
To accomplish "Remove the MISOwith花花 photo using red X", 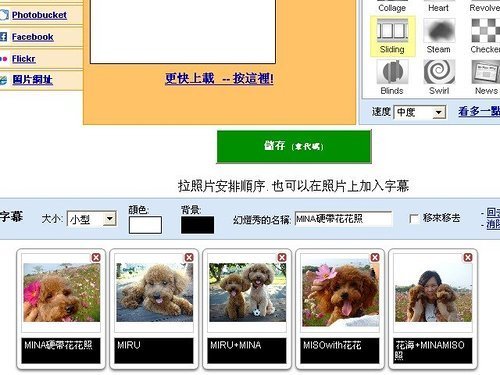I will pyautogui.click(x=375, y=257).
